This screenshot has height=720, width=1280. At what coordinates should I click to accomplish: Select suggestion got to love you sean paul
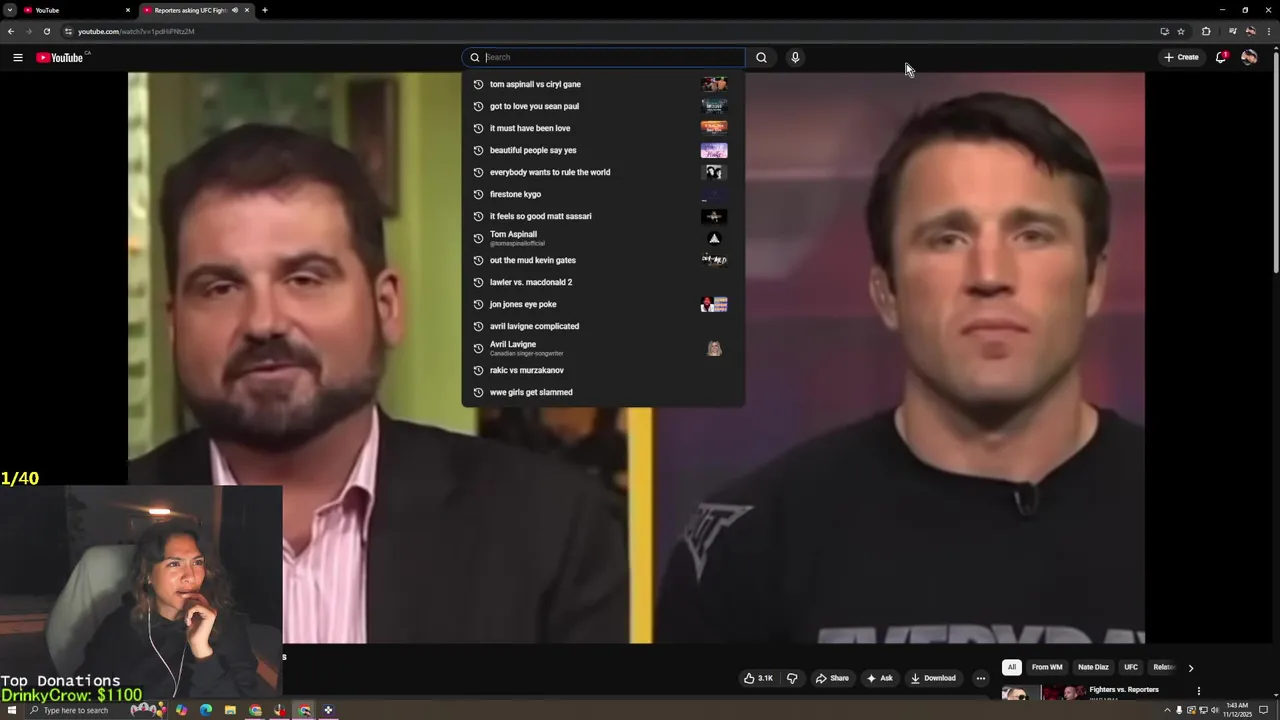coord(603,106)
